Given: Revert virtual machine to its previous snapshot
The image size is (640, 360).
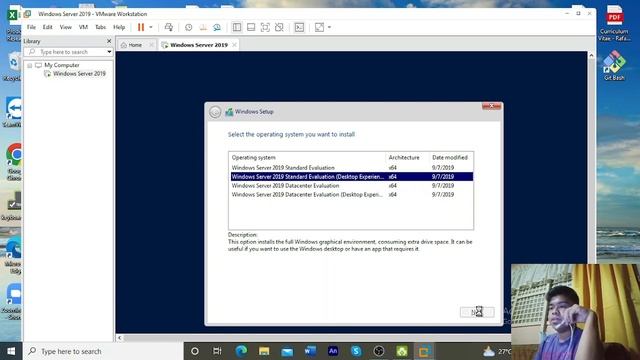Looking at the screenshot, I should [x=203, y=27].
